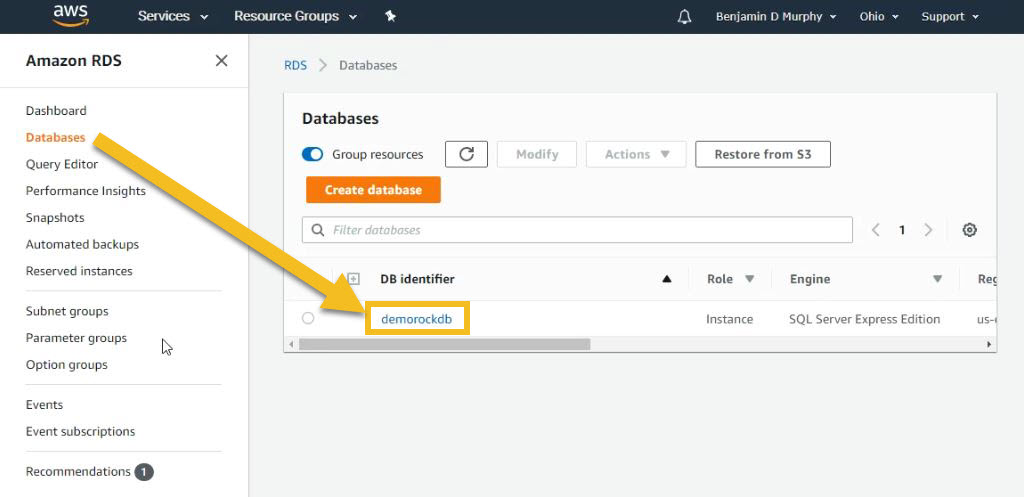
Task: Click the Databases breadcrumb text
Action: (368, 65)
